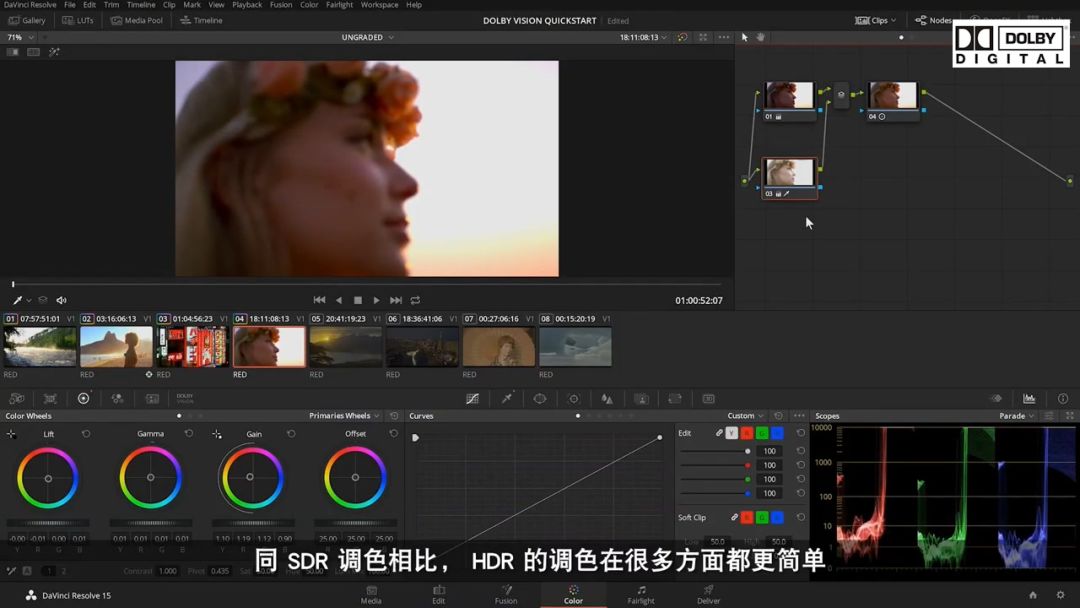Open the DaVinci Resolve application menu

click(30, 5)
